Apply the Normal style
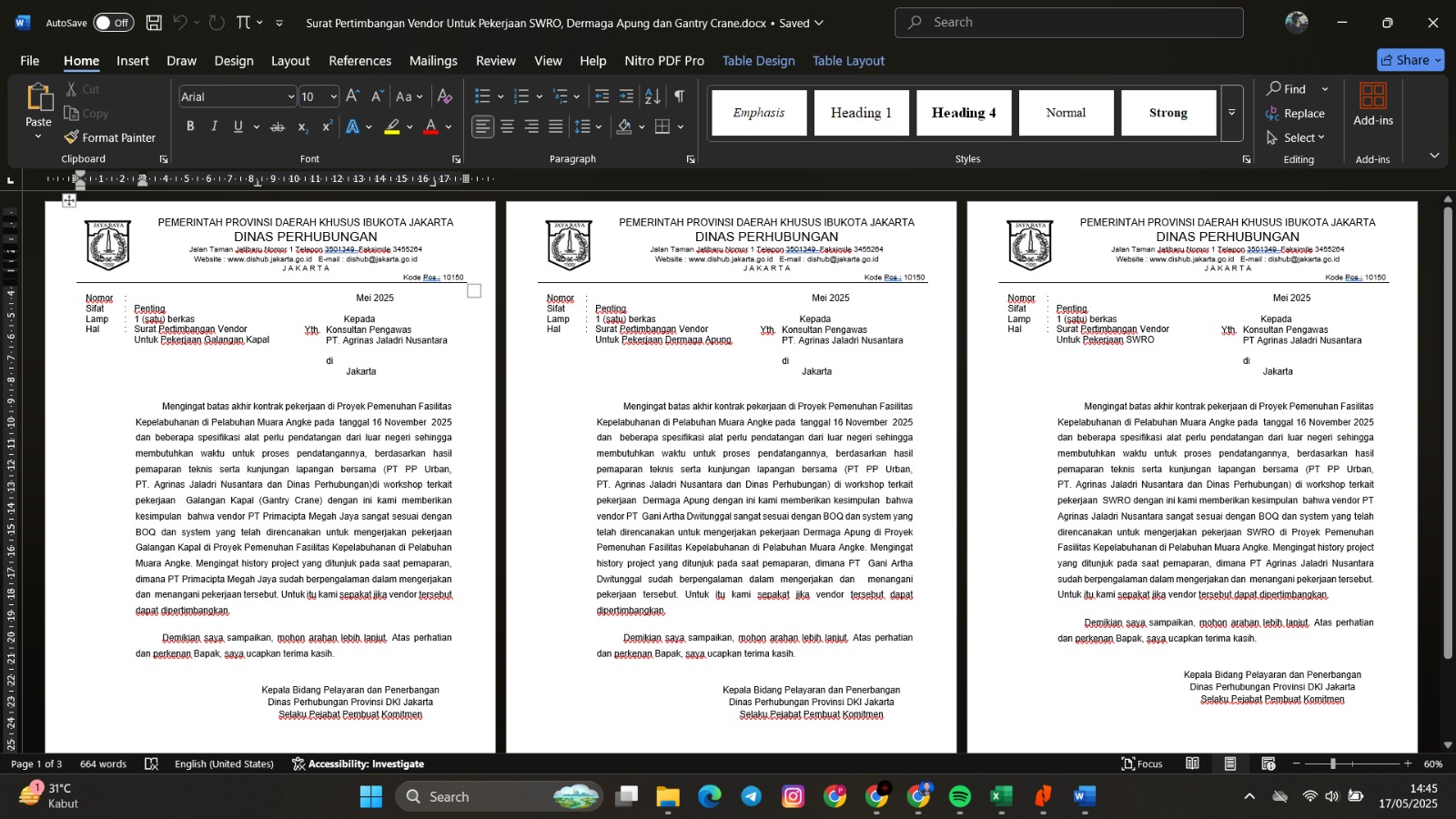The image size is (1456, 819). [x=1066, y=113]
